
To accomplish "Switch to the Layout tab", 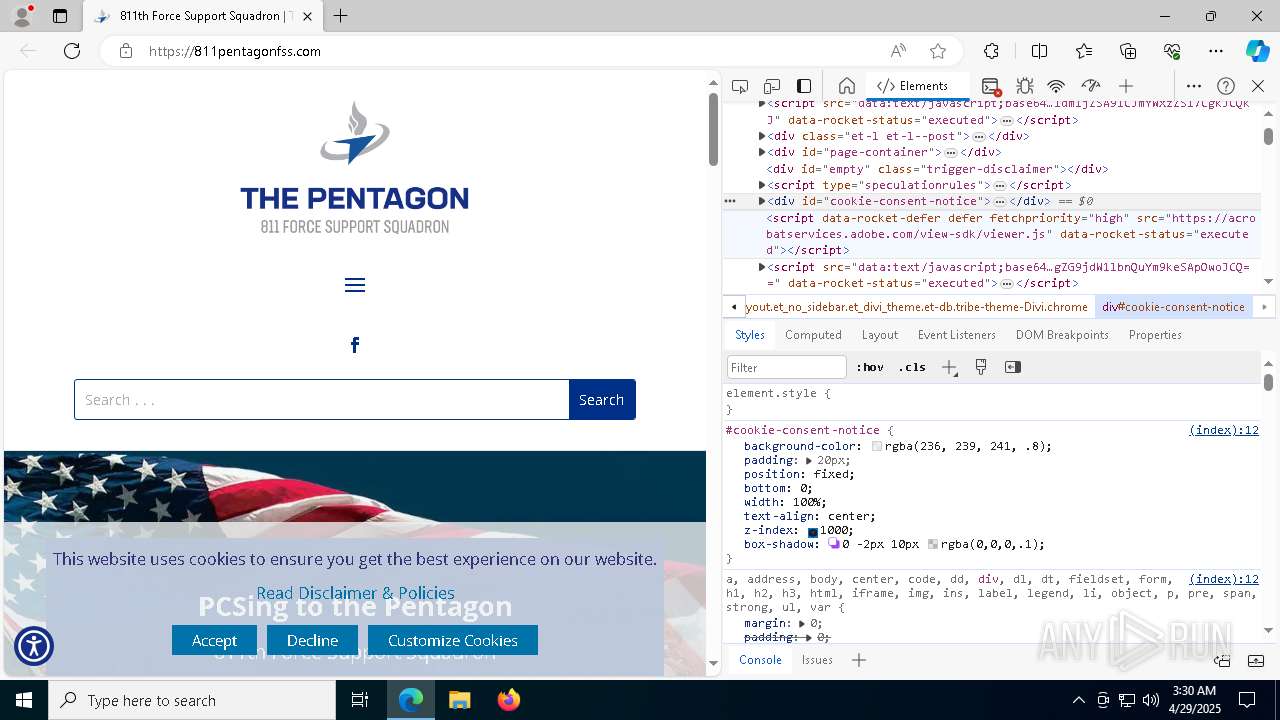I will 880,335.
